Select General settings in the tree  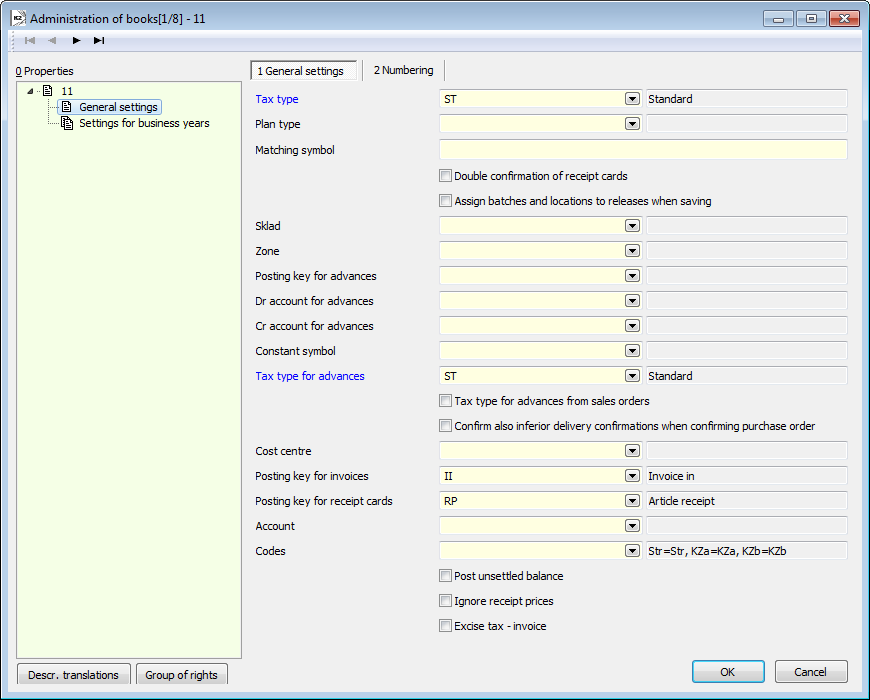[118, 107]
